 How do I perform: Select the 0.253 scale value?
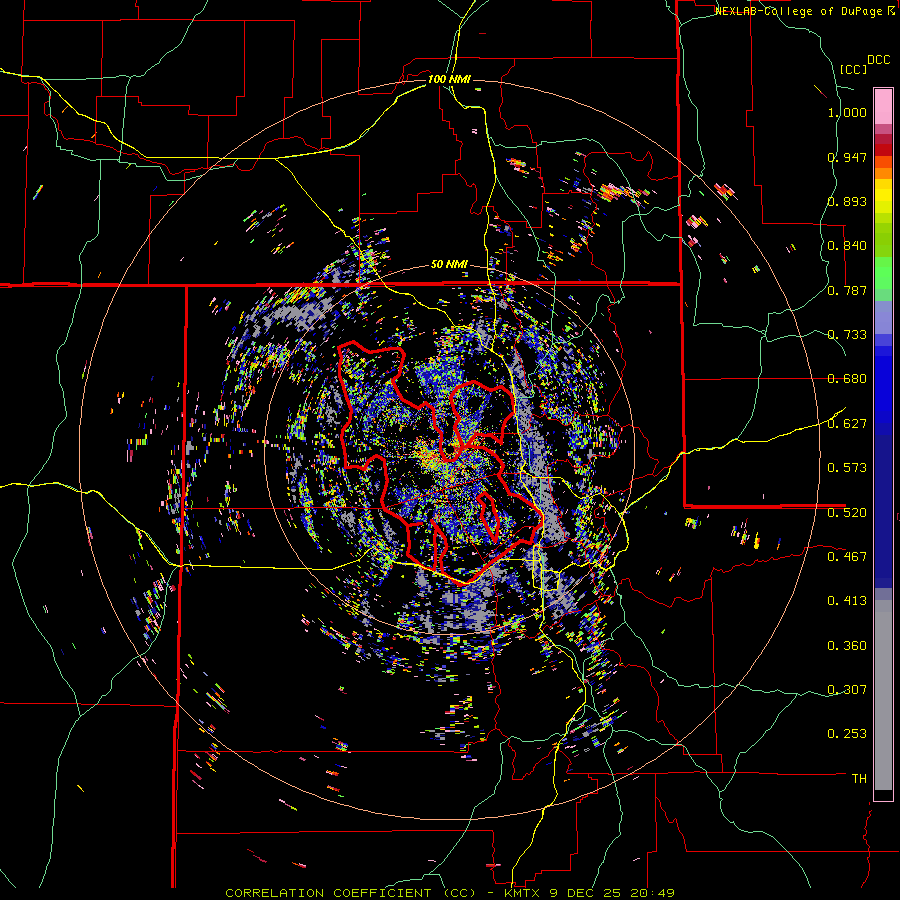point(847,734)
